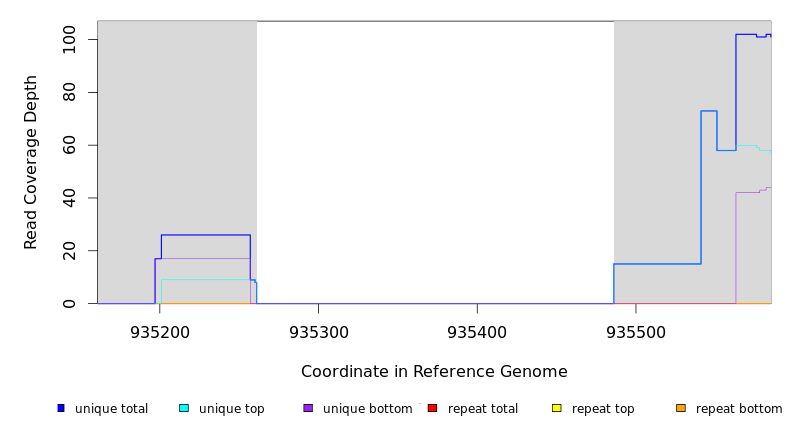Click the purple unique bottom legend swatch
The height and width of the screenshot is (432, 792).
(x=308, y=408)
